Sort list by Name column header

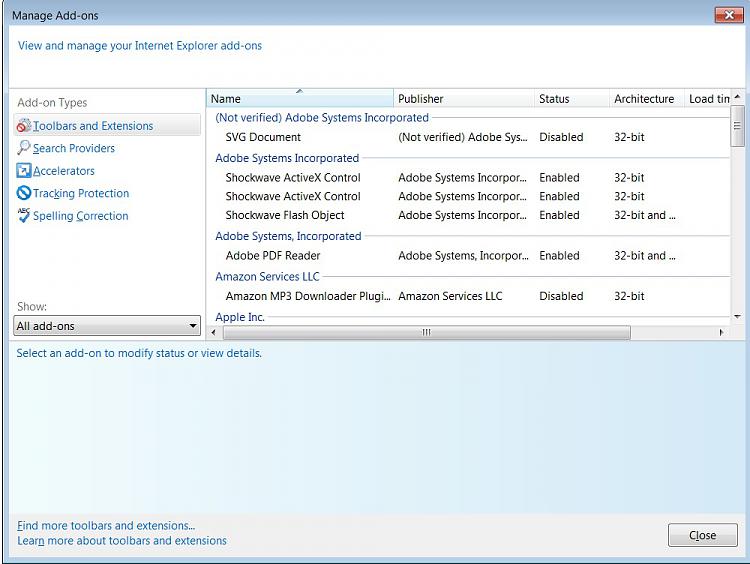click(300, 99)
